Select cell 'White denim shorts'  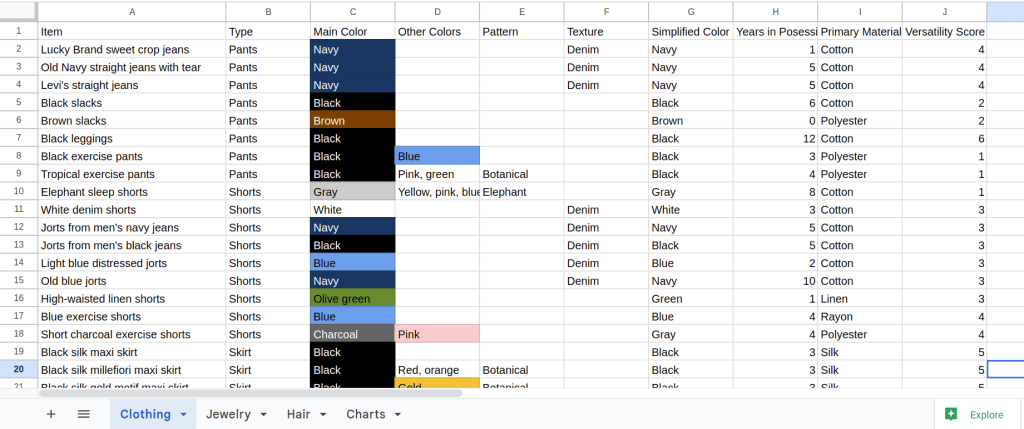coord(132,210)
